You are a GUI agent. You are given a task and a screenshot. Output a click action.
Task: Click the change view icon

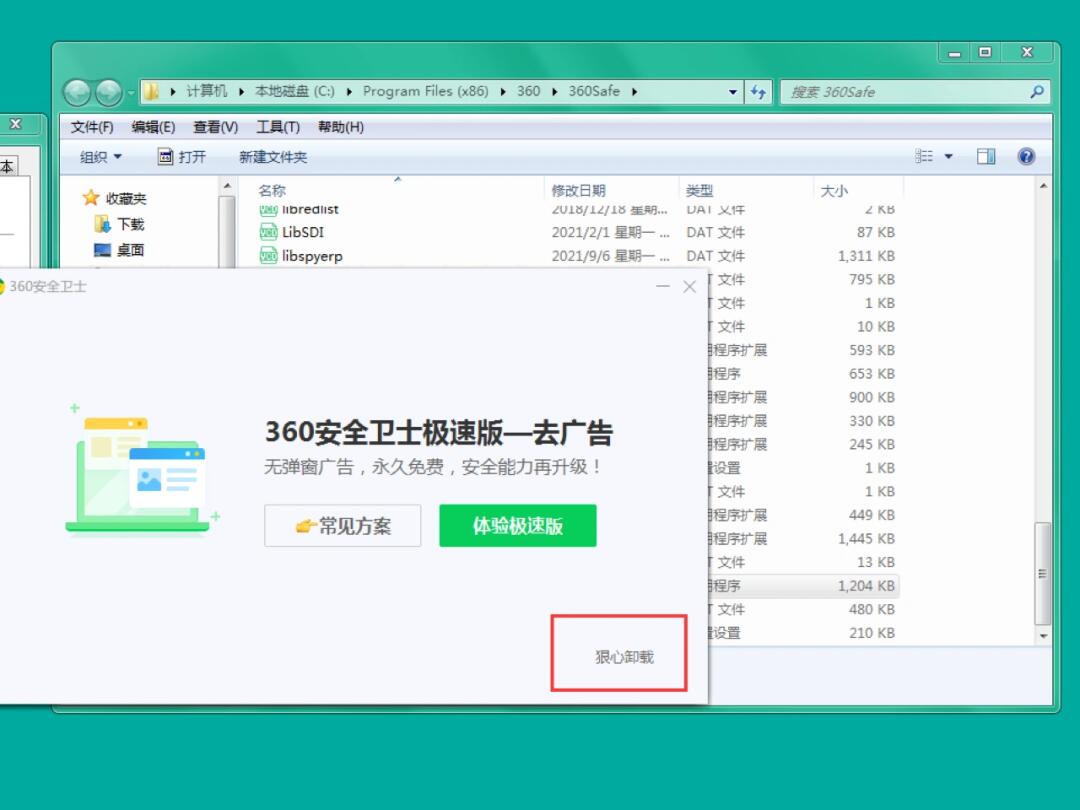(x=924, y=157)
